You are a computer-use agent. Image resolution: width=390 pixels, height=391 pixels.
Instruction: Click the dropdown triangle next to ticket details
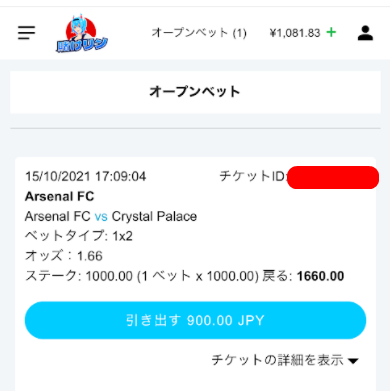point(353,361)
